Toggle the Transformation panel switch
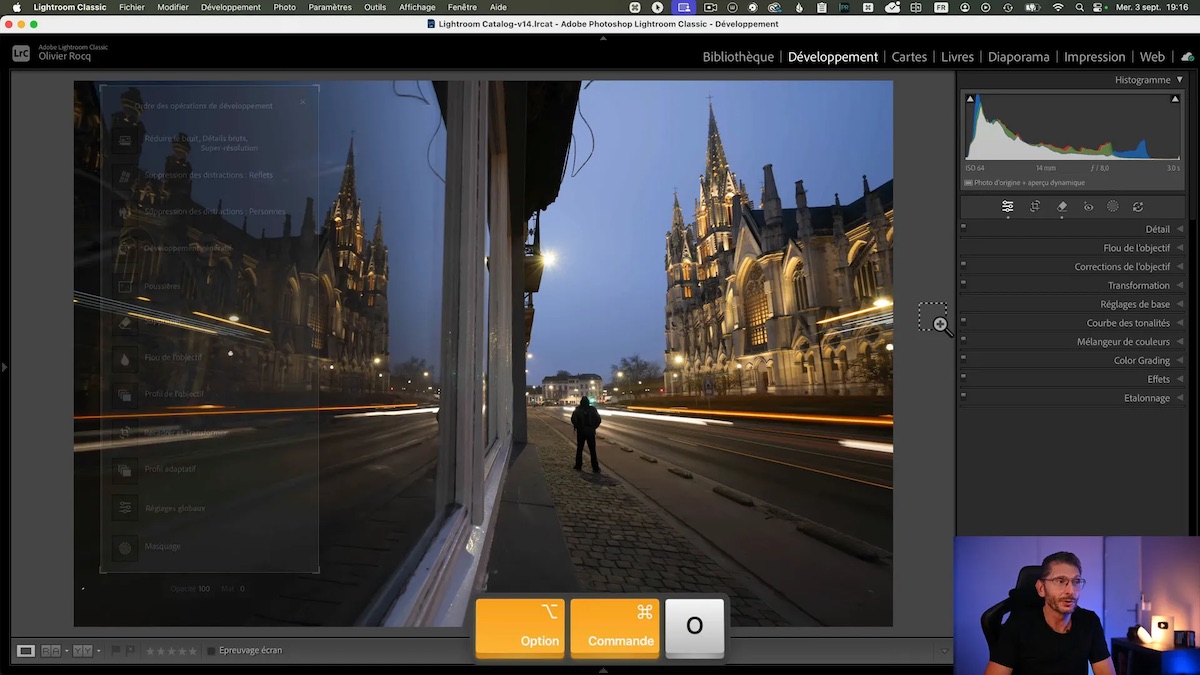Image resolution: width=1200 pixels, height=675 pixels. click(963, 284)
